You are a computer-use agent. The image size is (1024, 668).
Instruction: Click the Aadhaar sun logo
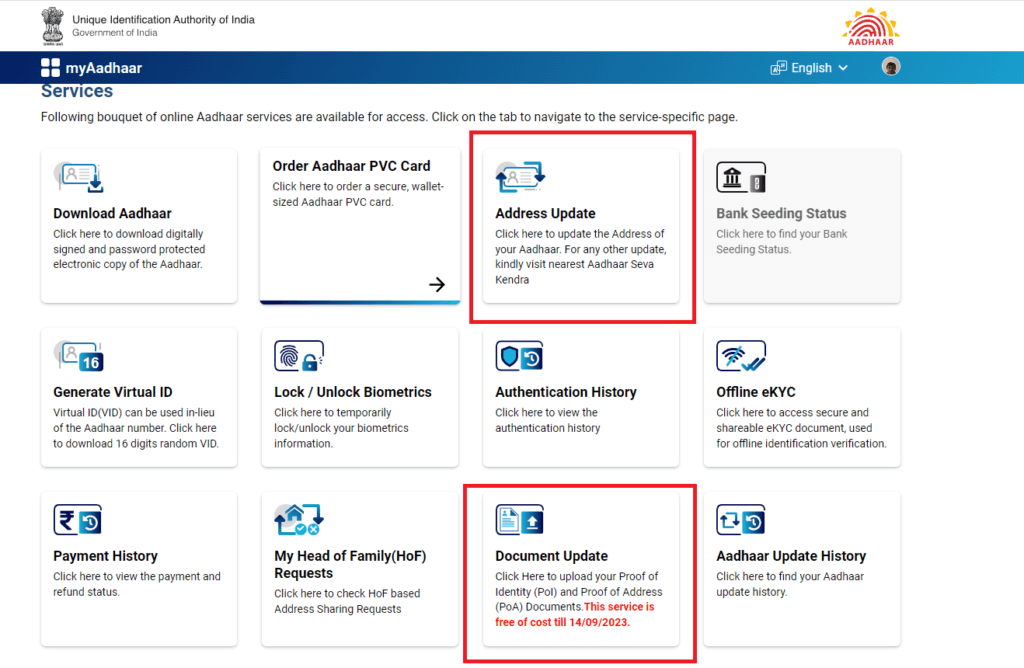pyautogui.click(x=871, y=27)
